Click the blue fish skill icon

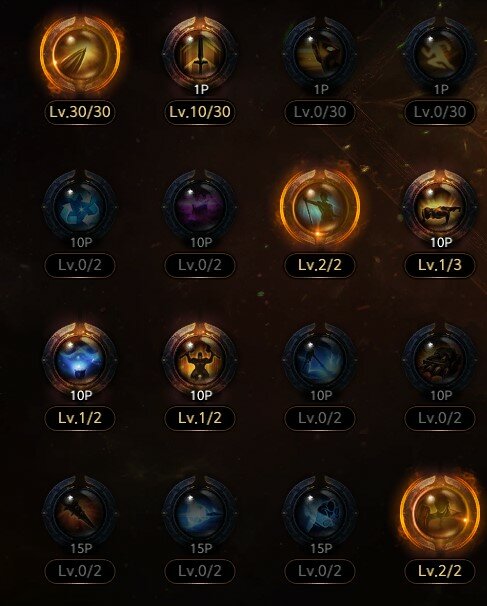coord(200,512)
